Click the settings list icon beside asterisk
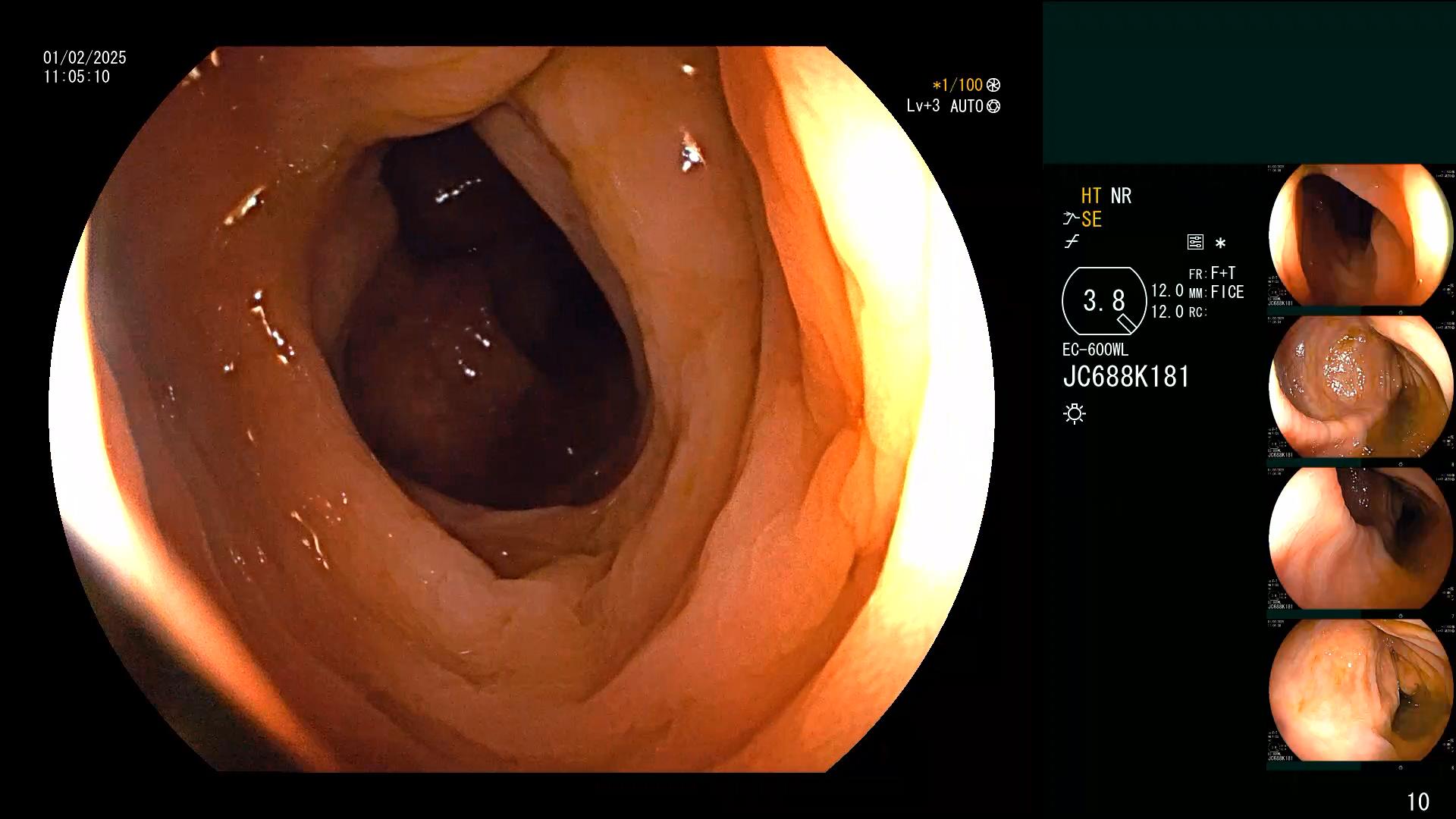1456x819 pixels. 1195,243
